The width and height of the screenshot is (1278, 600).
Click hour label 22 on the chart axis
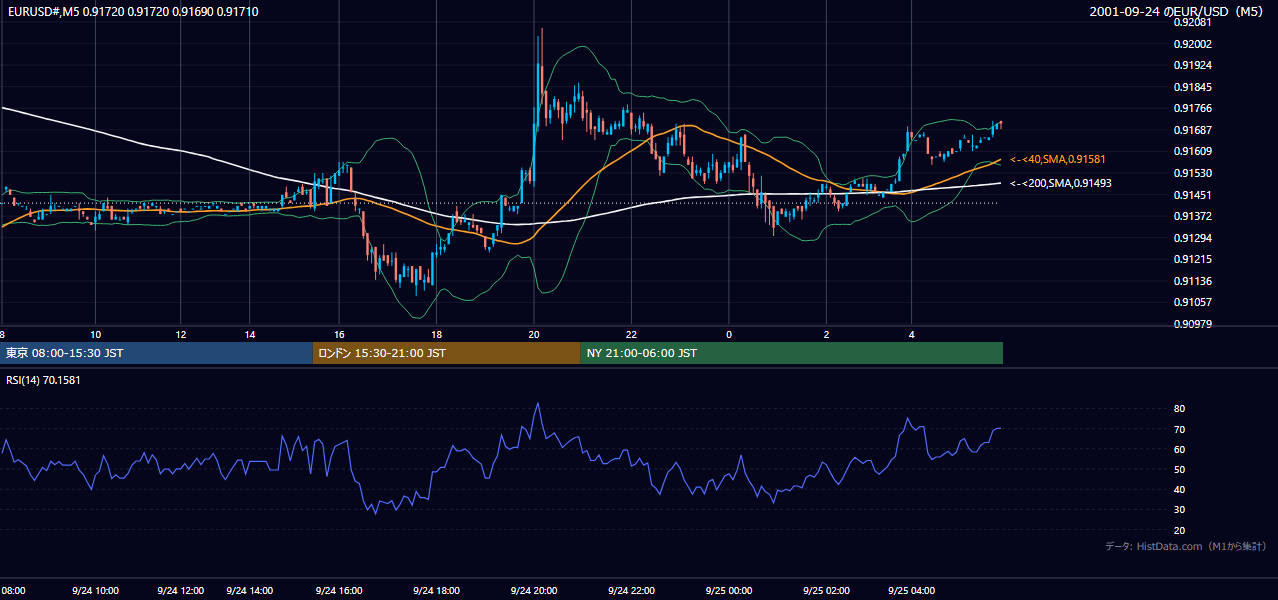tap(631, 334)
